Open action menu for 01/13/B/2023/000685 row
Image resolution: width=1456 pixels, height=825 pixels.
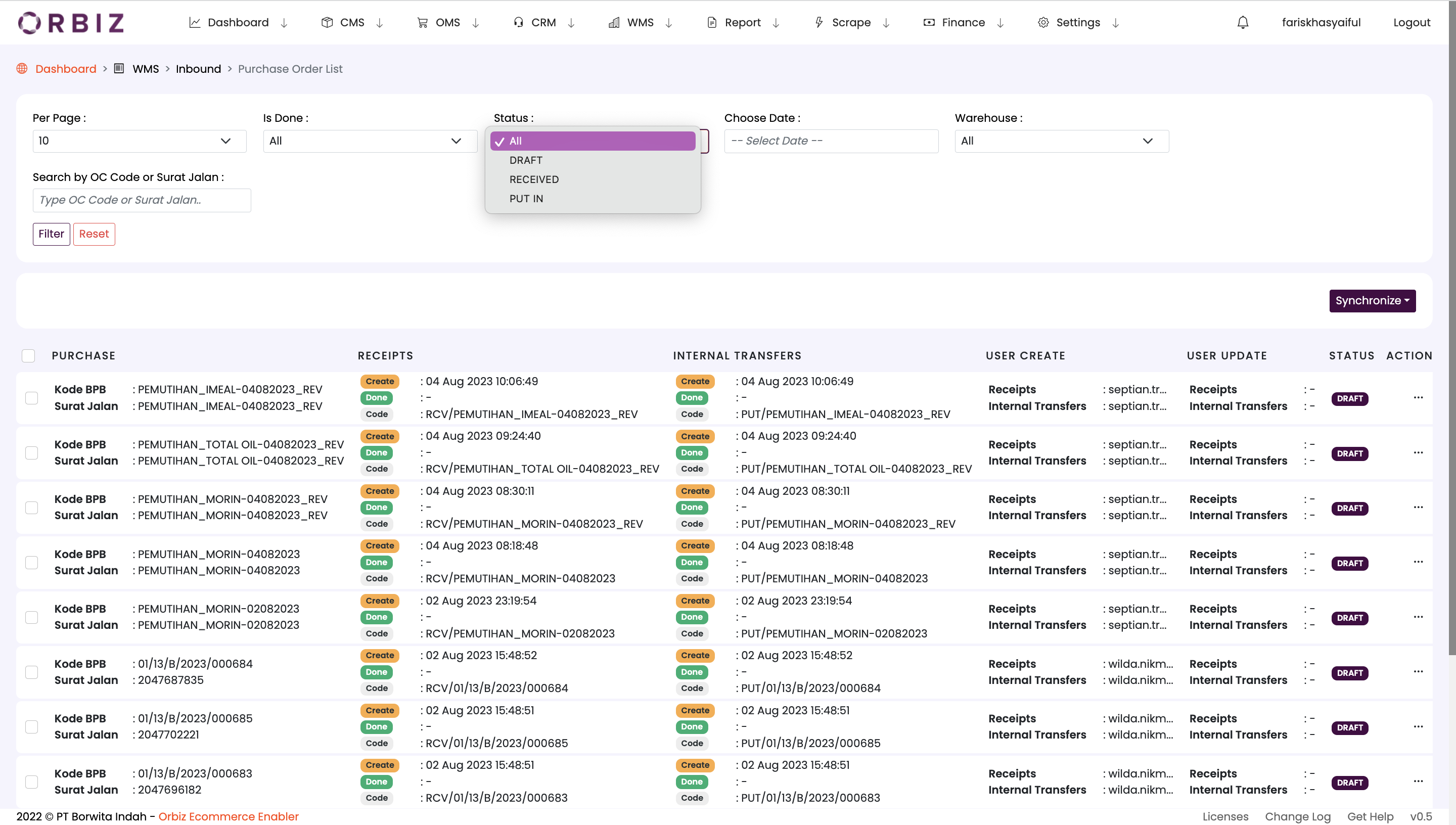coord(1418,726)
